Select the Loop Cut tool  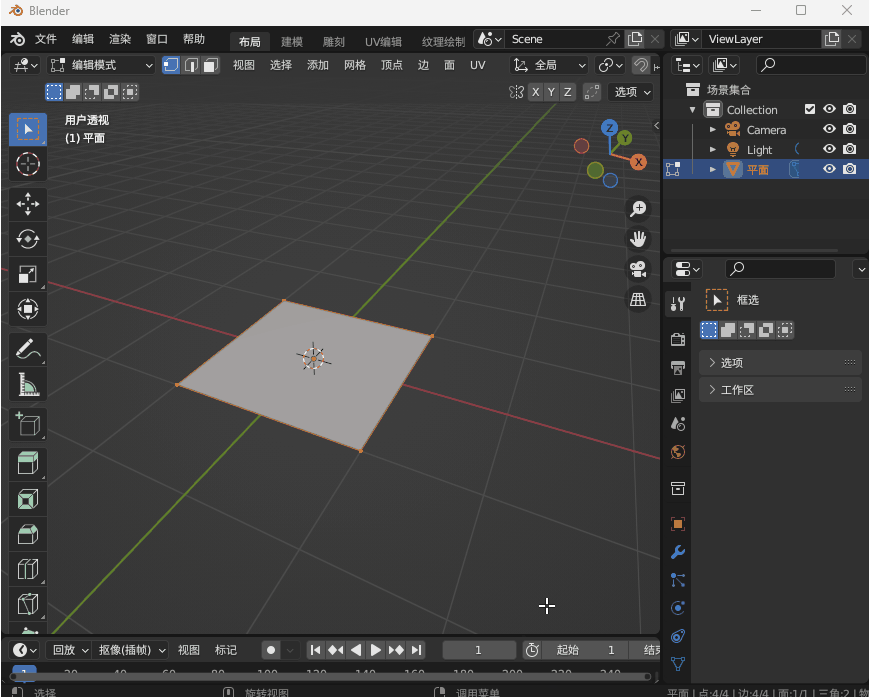[x=28, y=569]
